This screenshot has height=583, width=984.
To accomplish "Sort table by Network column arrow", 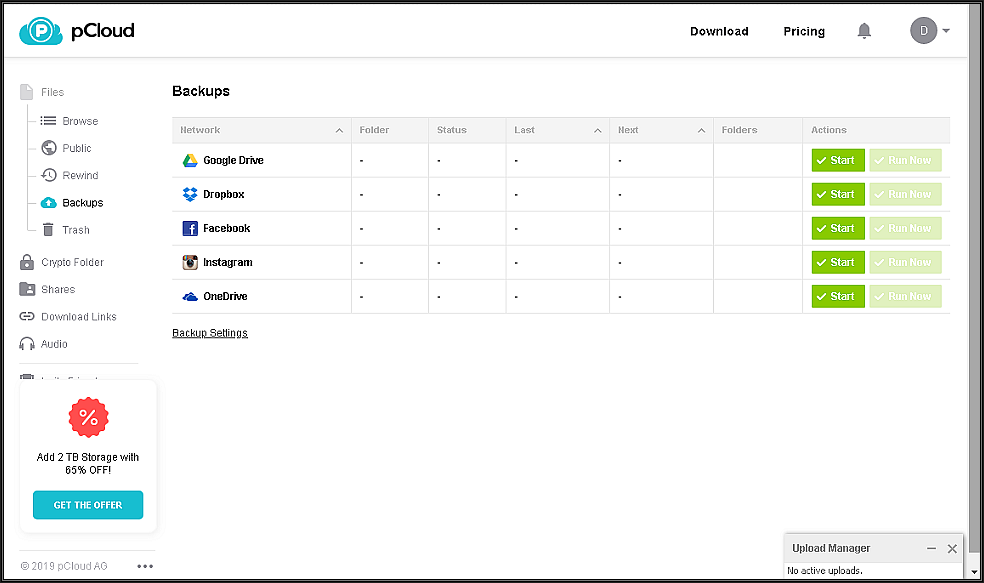I will coord(340,131).
